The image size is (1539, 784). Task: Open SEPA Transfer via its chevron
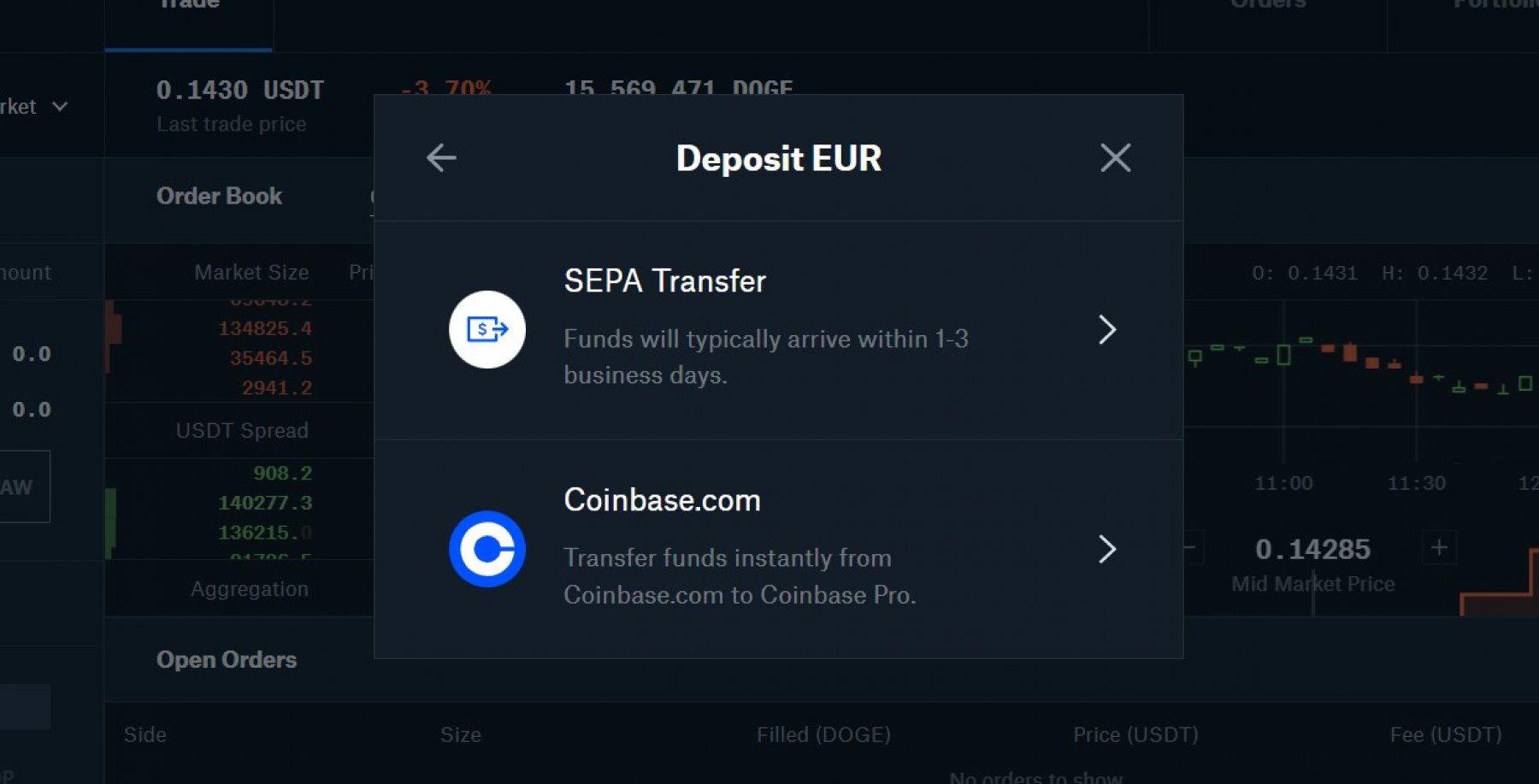(x=1107, y=330)
